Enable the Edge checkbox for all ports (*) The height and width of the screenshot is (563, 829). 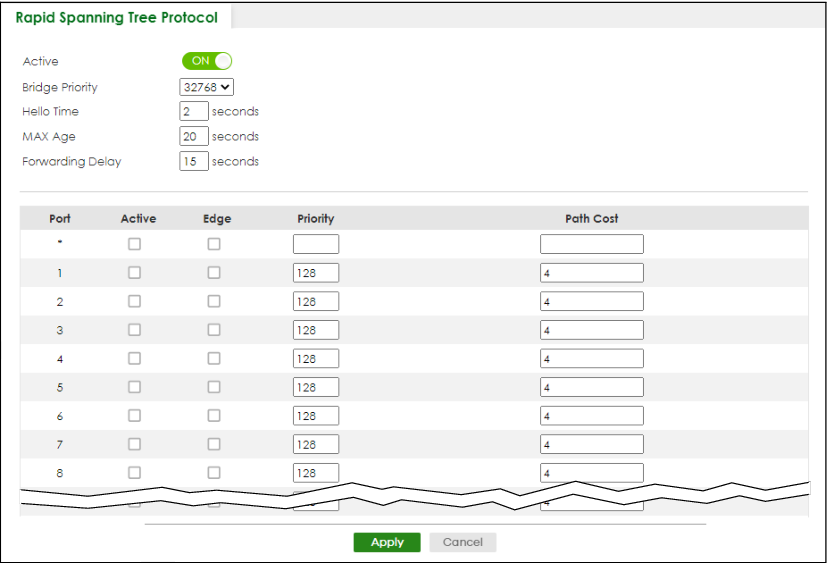213,244
